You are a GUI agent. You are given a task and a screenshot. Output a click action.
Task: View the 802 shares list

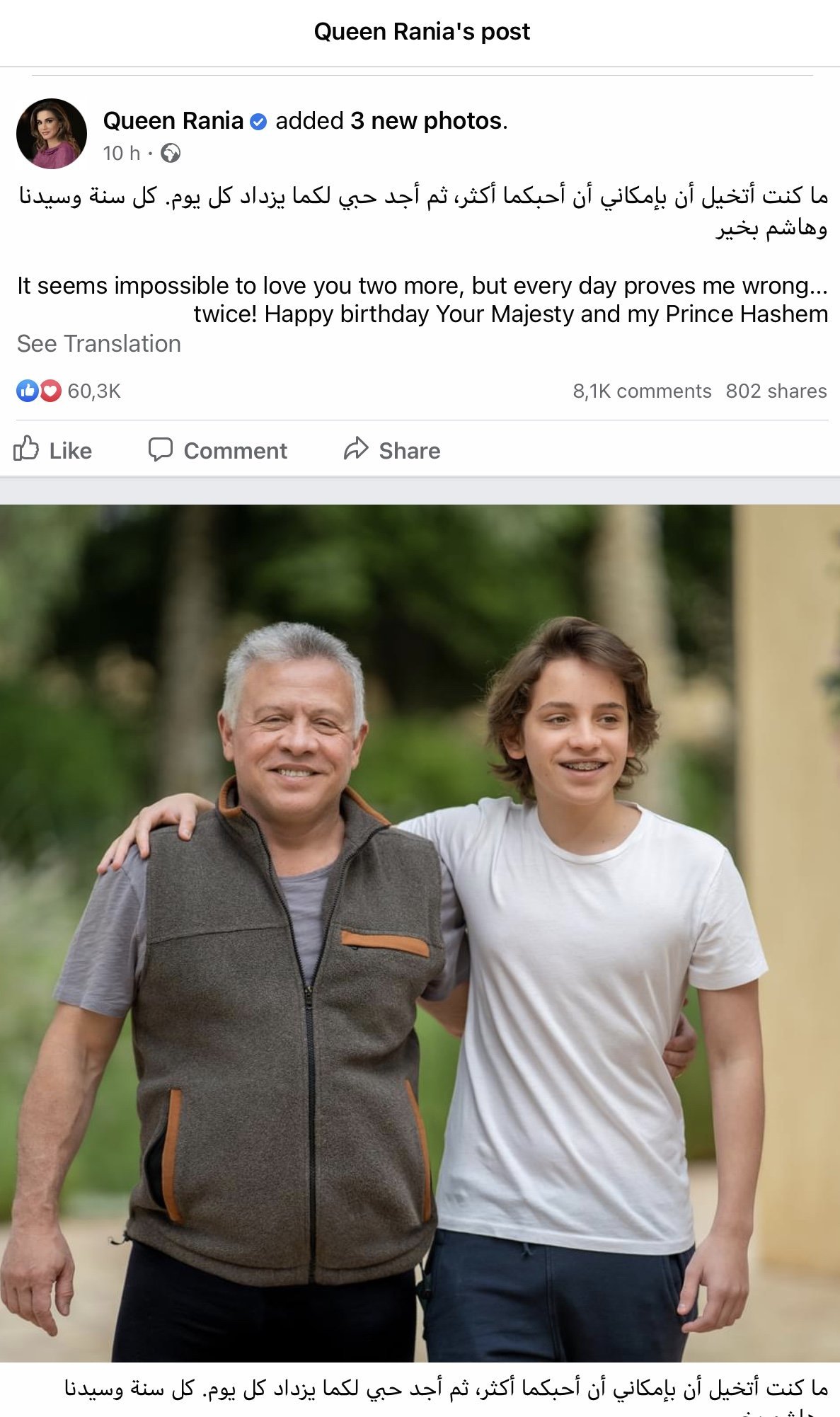776,391
